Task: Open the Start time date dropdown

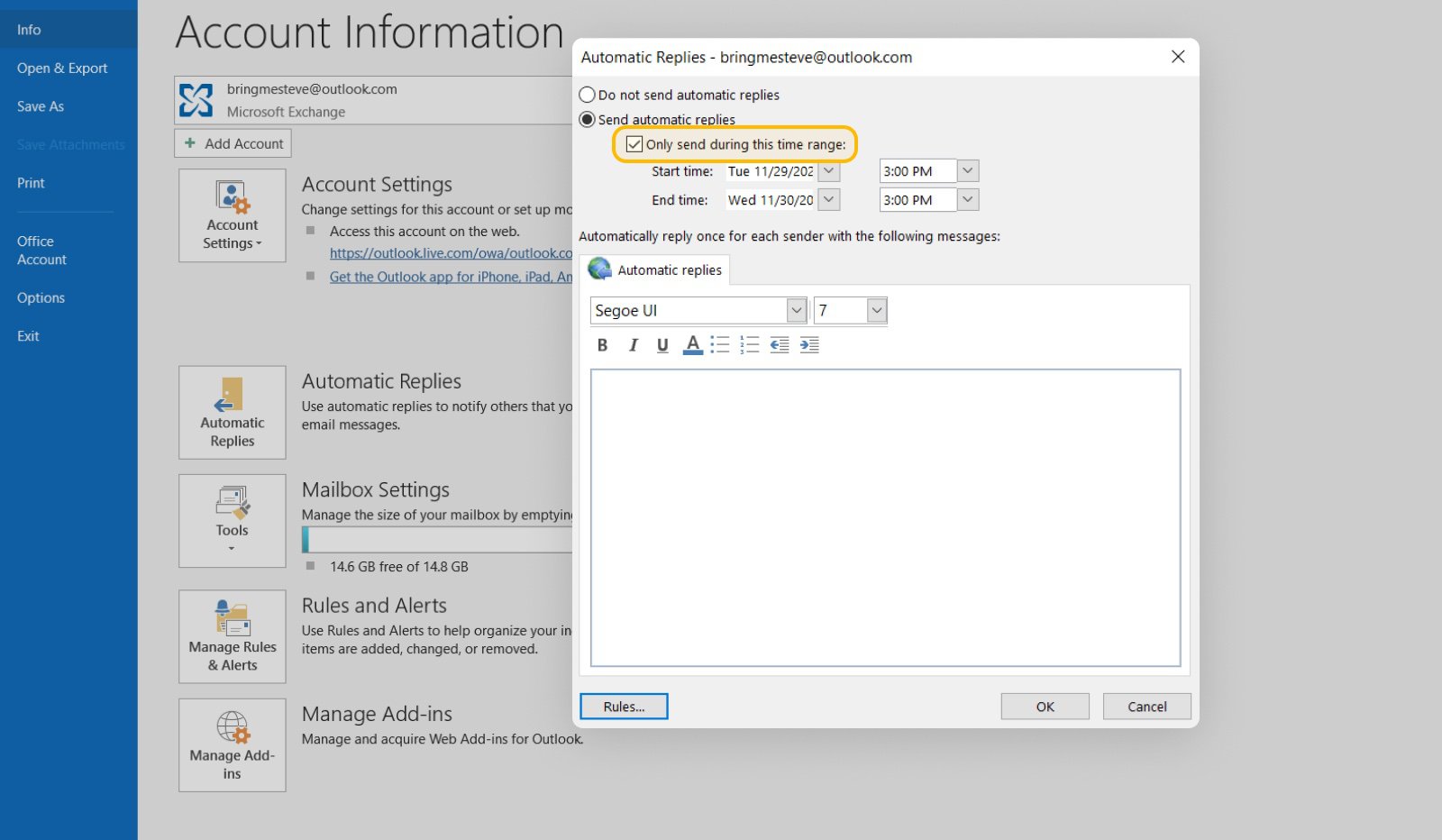Action: 828,171
